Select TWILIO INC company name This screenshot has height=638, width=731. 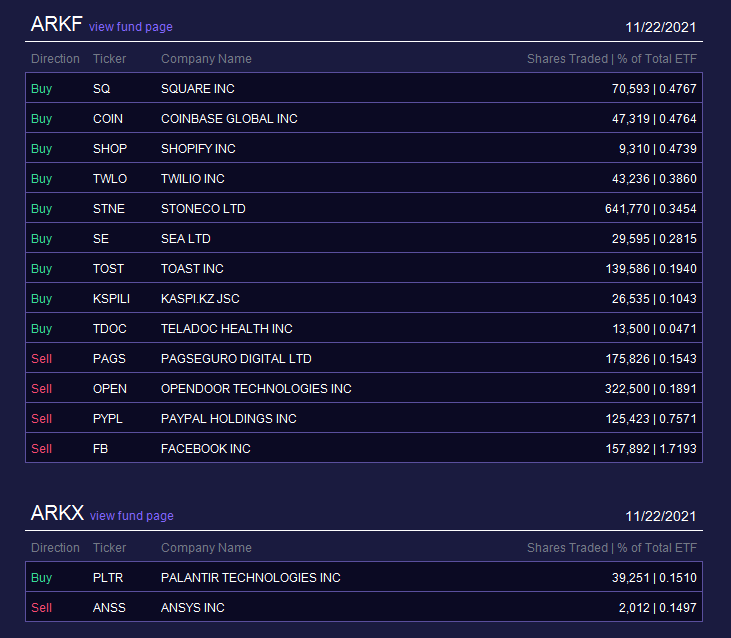[x=193, y=179]
